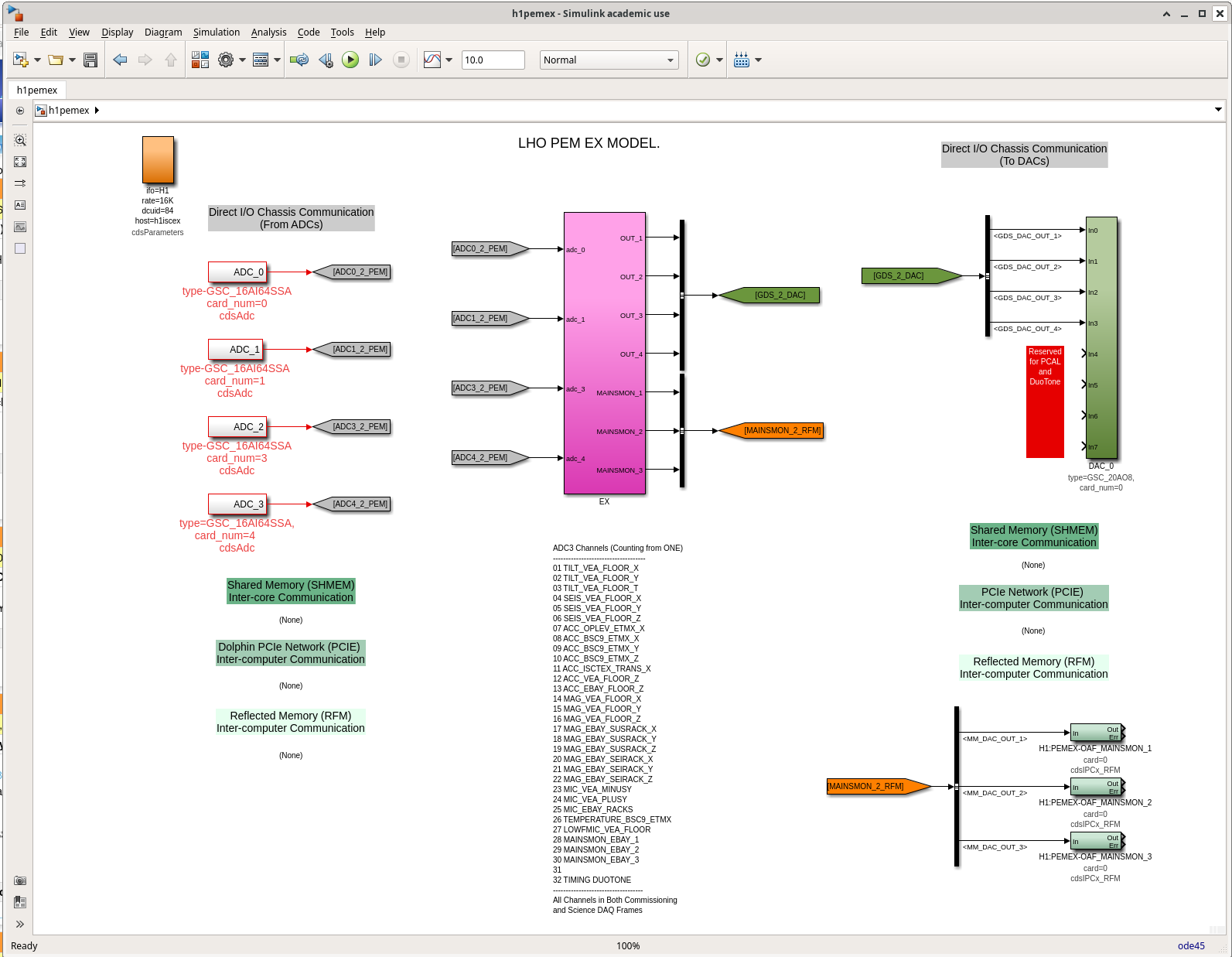Select the Zoom tool in palette

(20, 140)
